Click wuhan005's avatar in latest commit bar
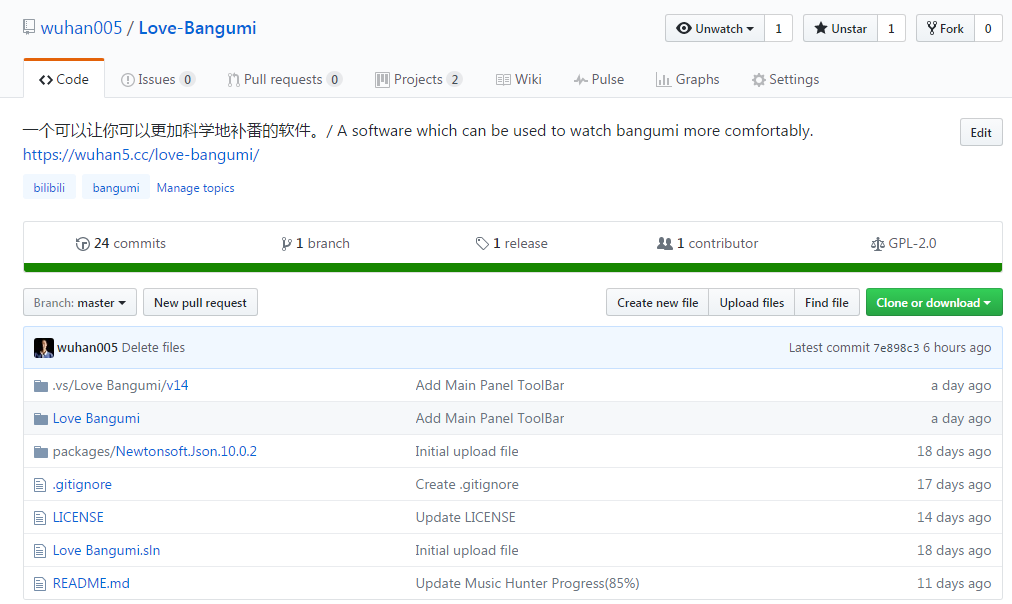The height and width of the screenshot is (604, 1012). point(44,348)
